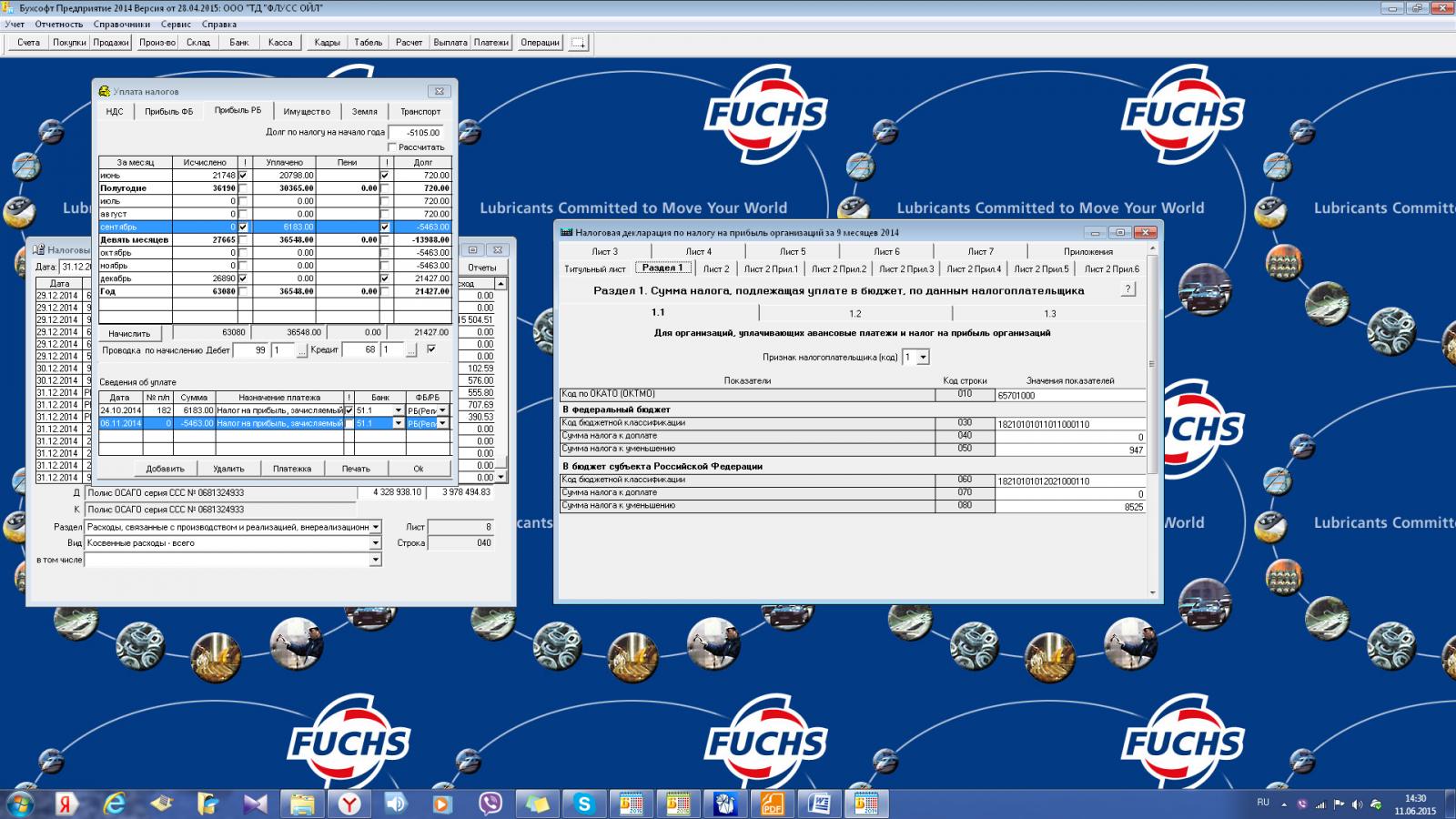Screen dimensions: 1456x819
Task: Open the Справочники menu
Action: pyautogui.click(x=121, y=25)
